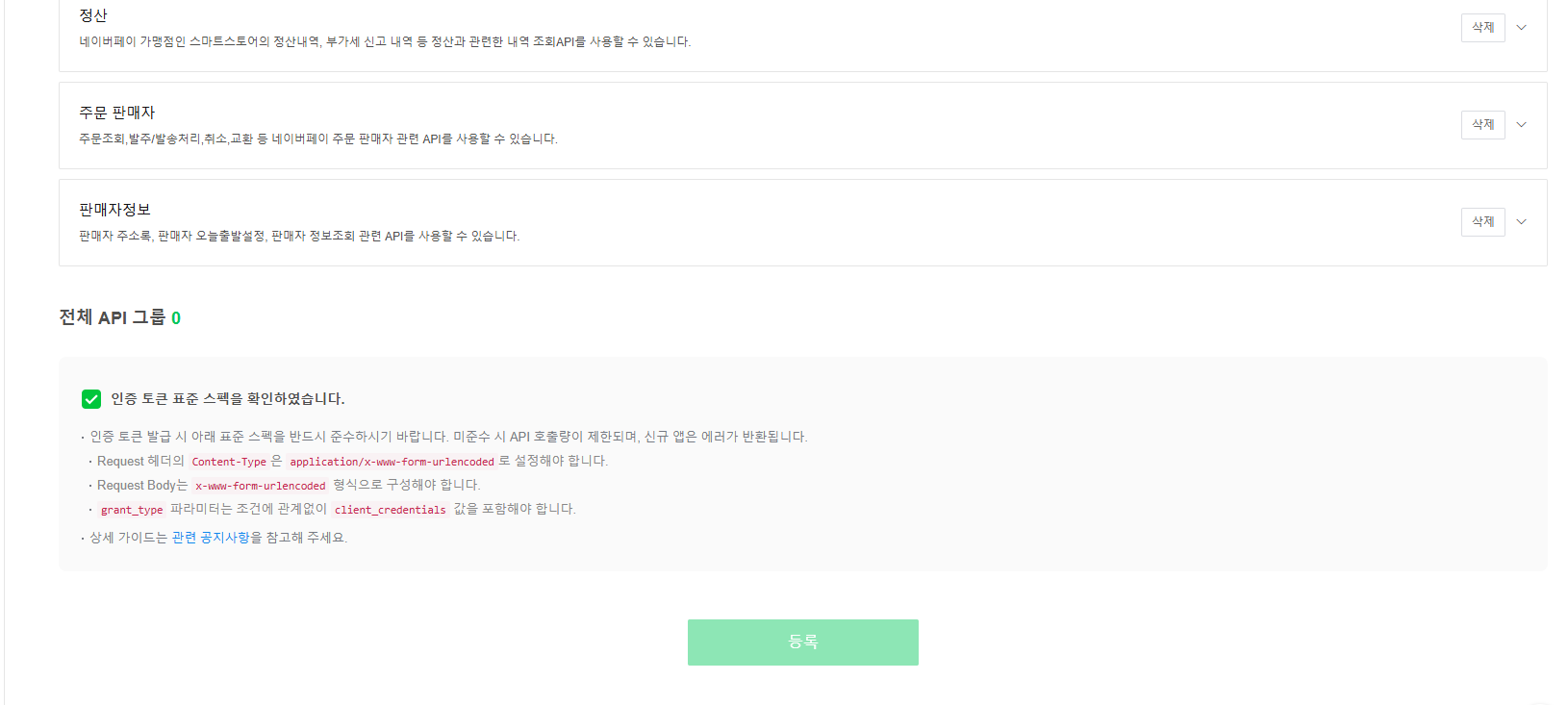Click the 인증 토큰 표준 스펙을 확인하였습니다 label

tap(228, 399)
